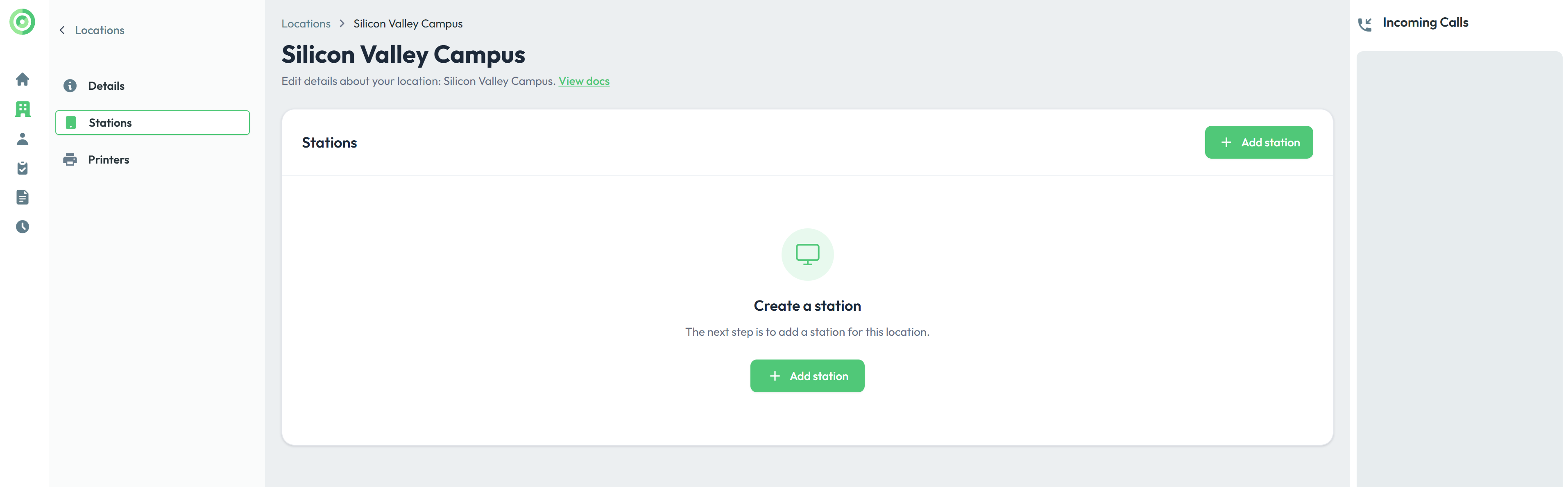This screenshot has height=487, width=1568.
Task: Click the monitor station icon
Action: [807, 254]
